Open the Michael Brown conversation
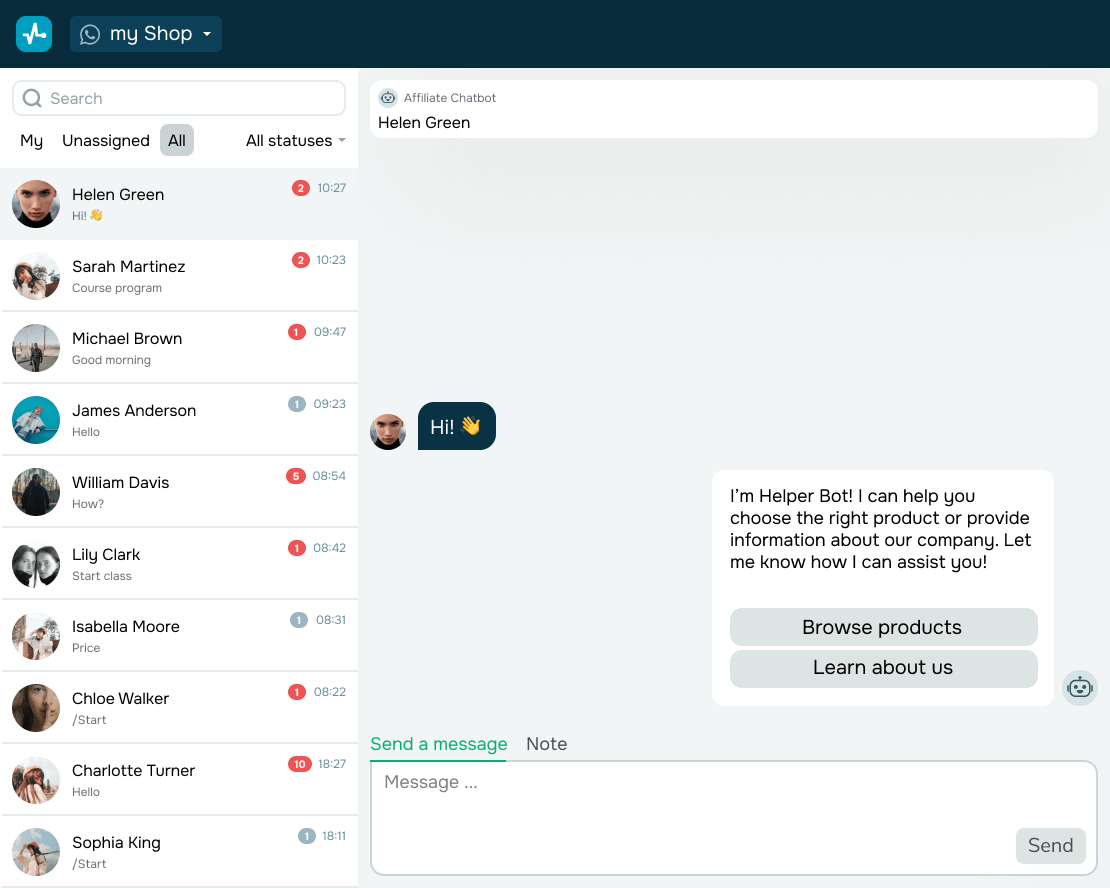1110x888 pixels. tap(179, 348)
